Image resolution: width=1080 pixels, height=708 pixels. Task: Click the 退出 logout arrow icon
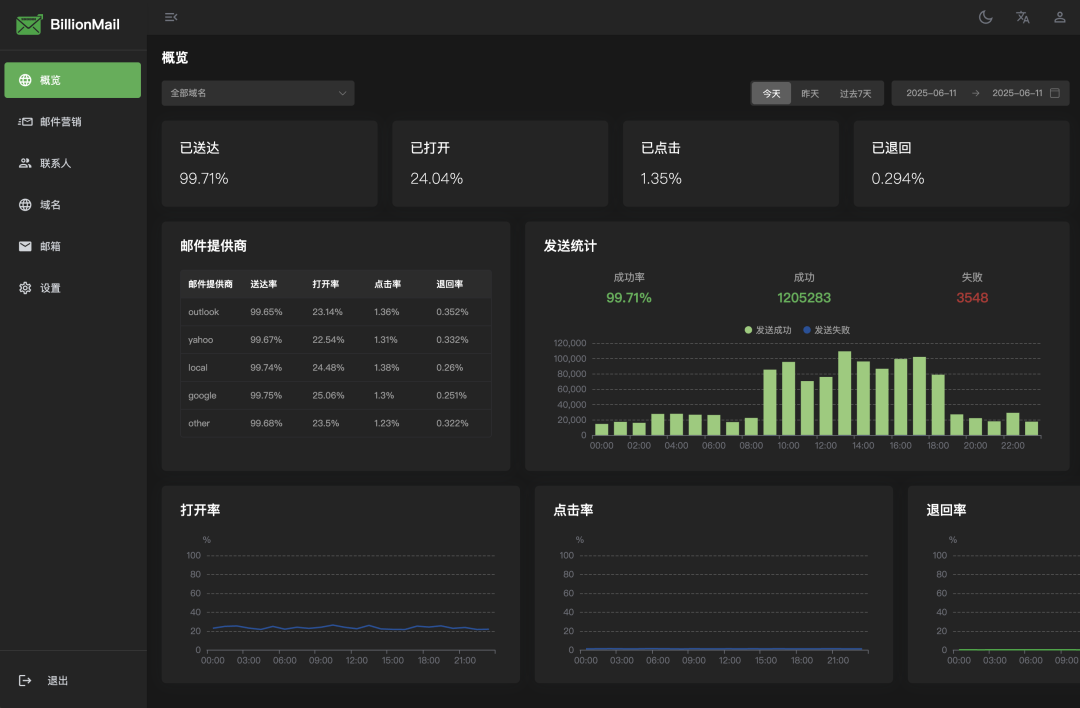[25, 680]
